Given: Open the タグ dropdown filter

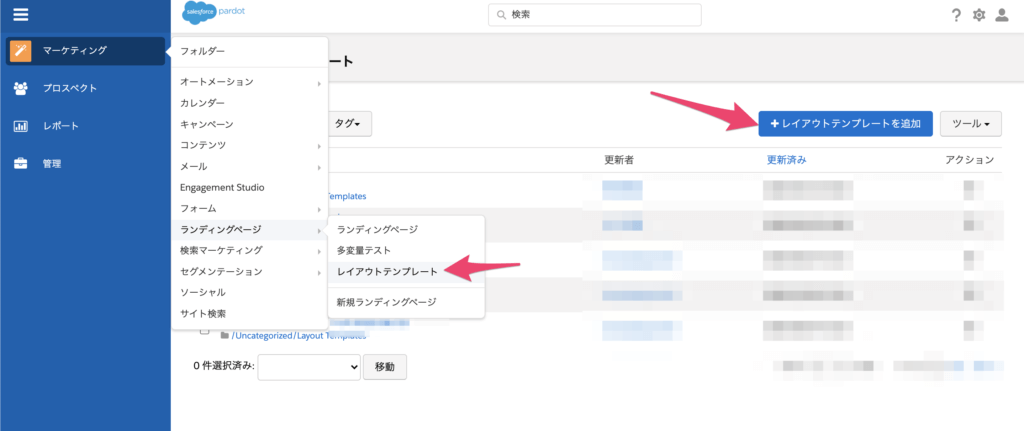Looking at the screenshot, I should coord(349,124).
